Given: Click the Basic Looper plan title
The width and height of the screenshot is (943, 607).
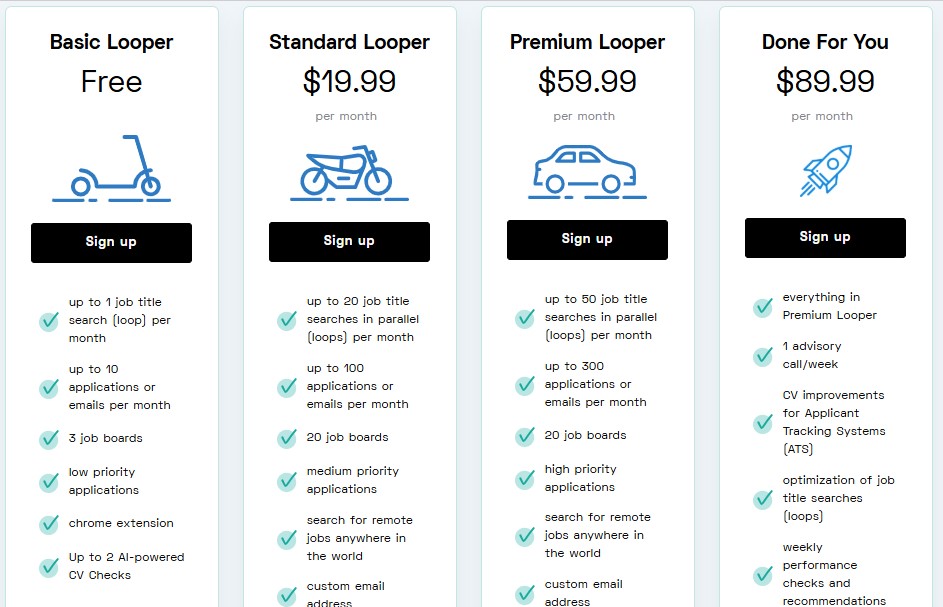Looking at the screenshot, I should click(x=111, y=42).
